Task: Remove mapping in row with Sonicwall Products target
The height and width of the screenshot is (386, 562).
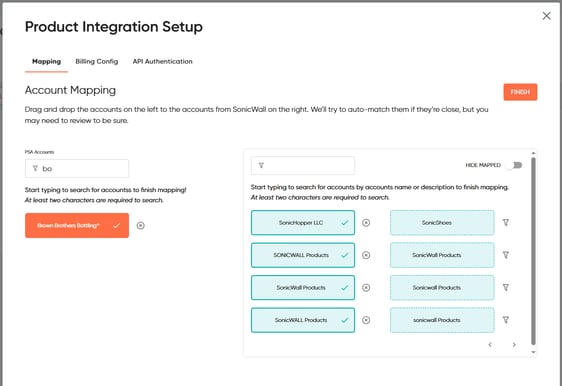Action: pyautogui.click(x=366, y=287)
